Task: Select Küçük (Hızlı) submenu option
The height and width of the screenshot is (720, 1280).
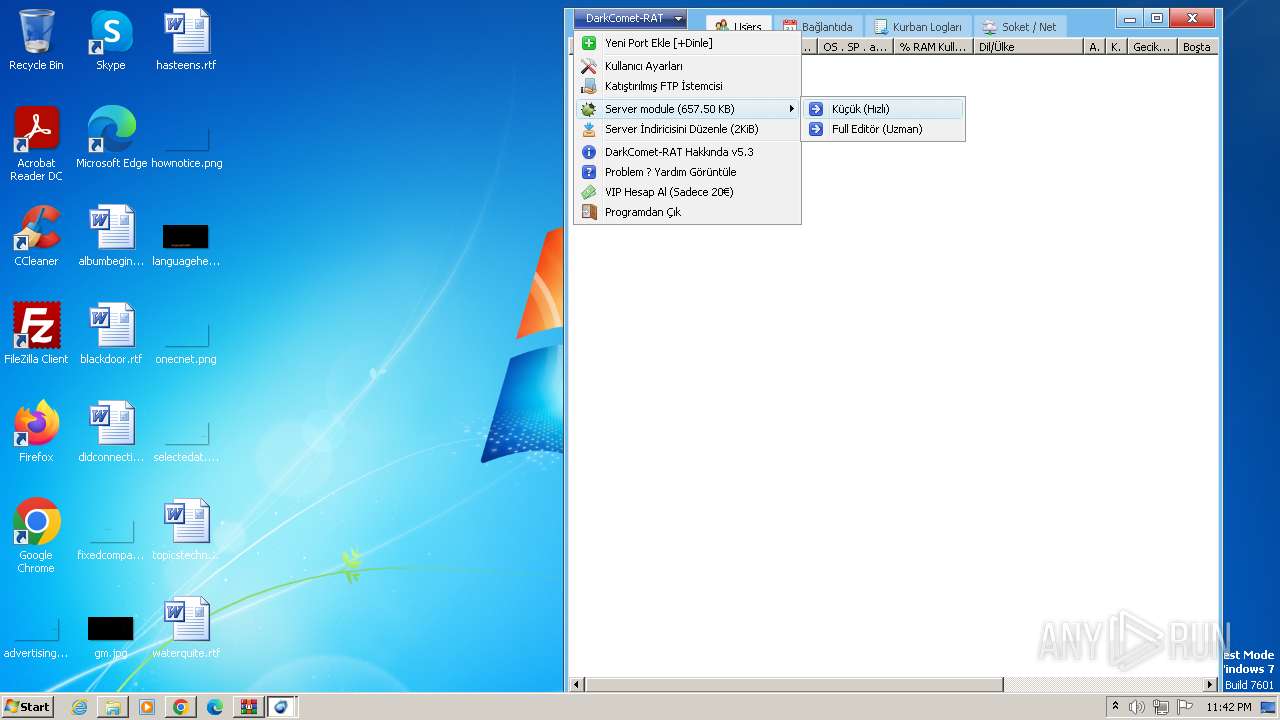Action: [883, 109]
